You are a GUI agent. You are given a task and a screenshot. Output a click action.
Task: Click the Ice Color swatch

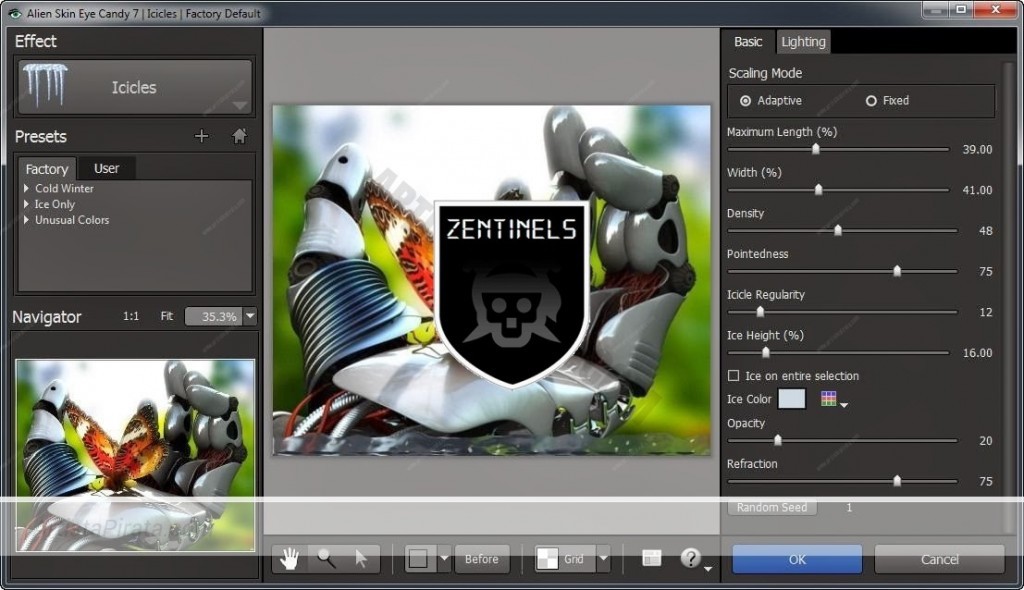point(792,399)
